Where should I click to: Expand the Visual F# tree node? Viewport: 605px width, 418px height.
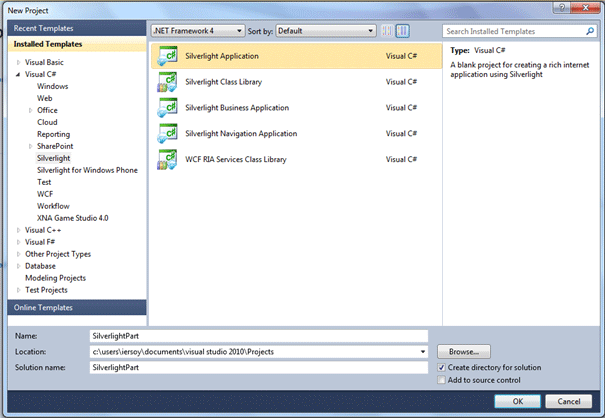(18, 242)
